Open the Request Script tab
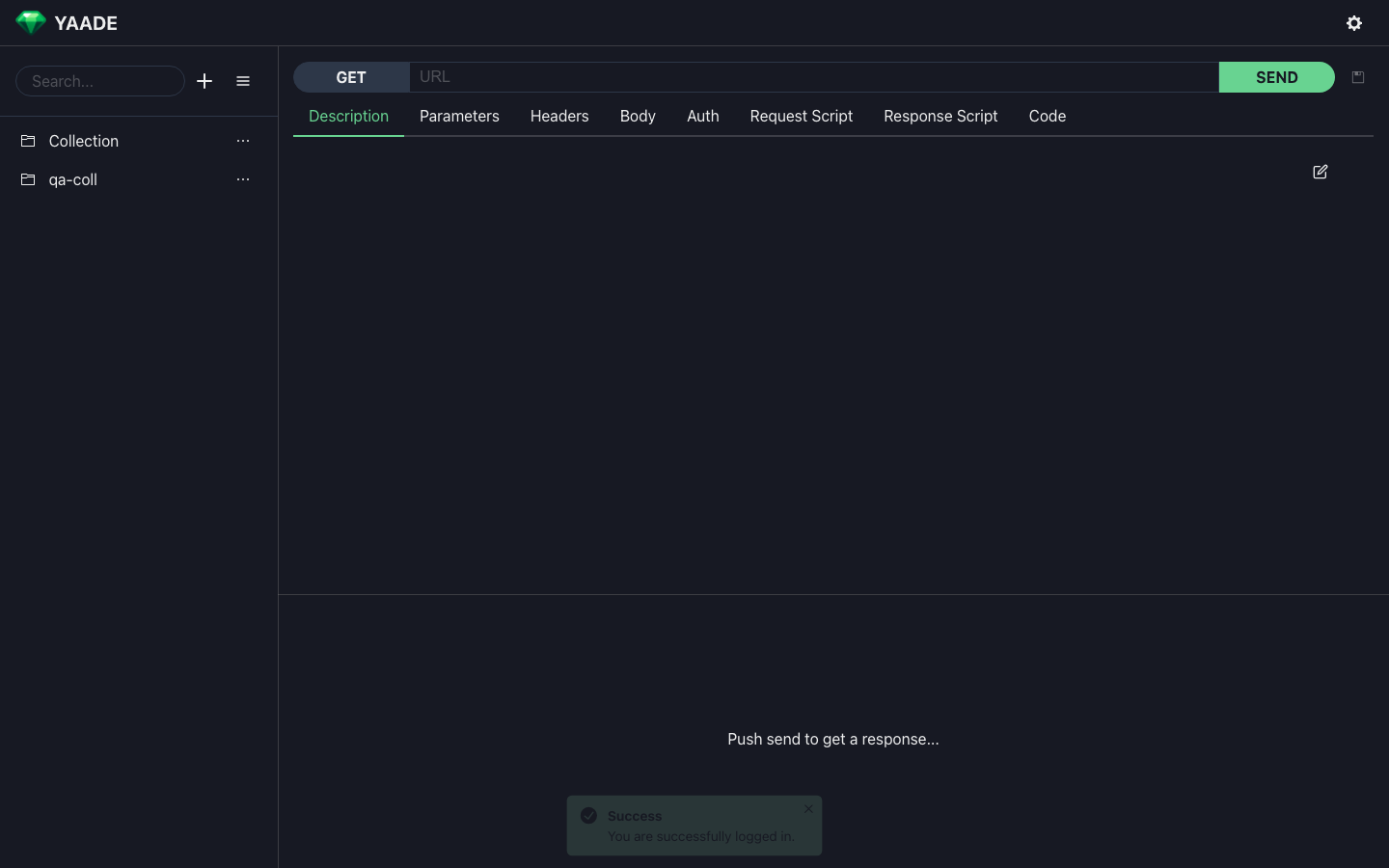The width and height of the screenshot is (1389, 868). (802, 116)
